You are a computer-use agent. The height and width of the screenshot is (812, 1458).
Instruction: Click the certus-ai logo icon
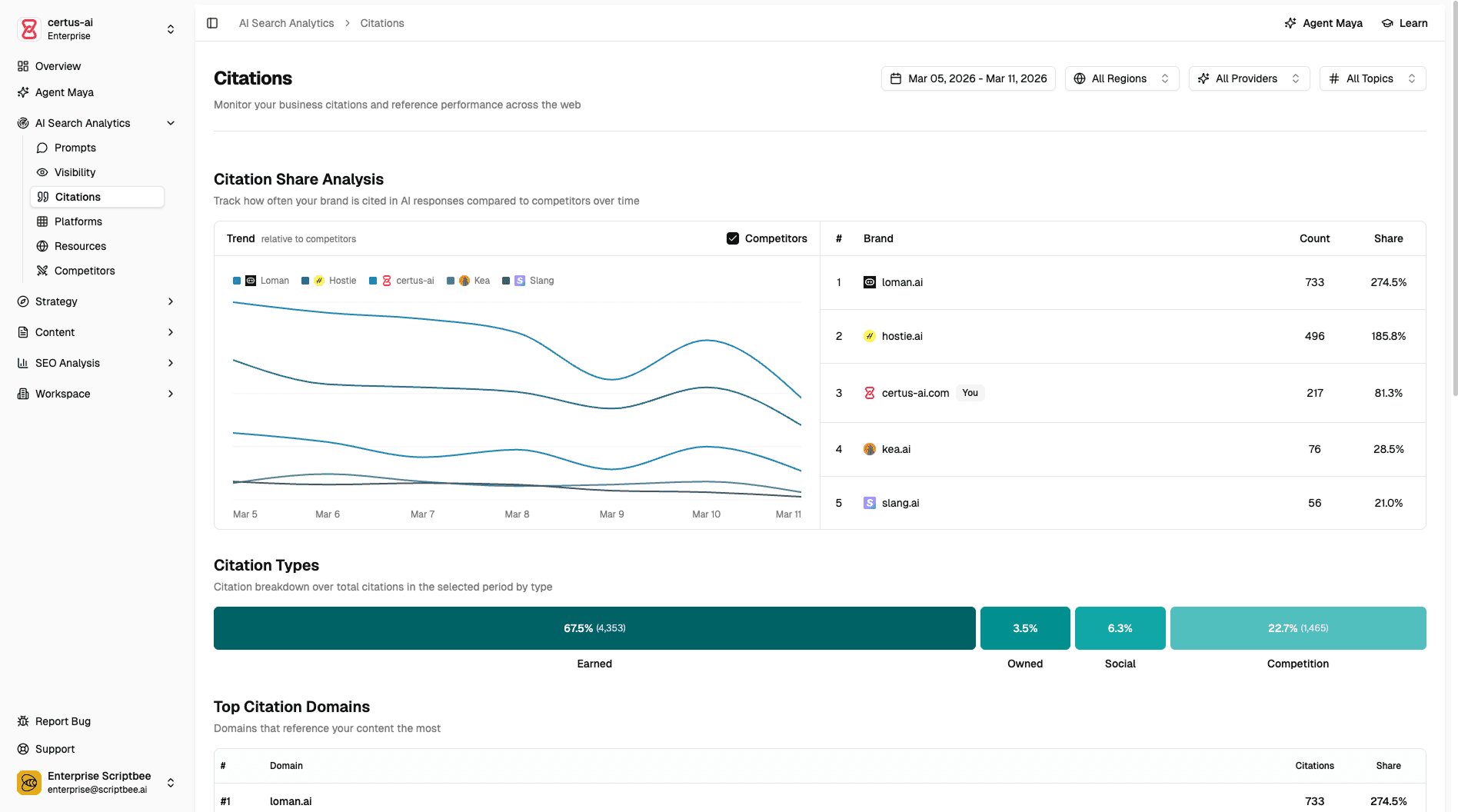pyautogui.click(x=29, y=29)
